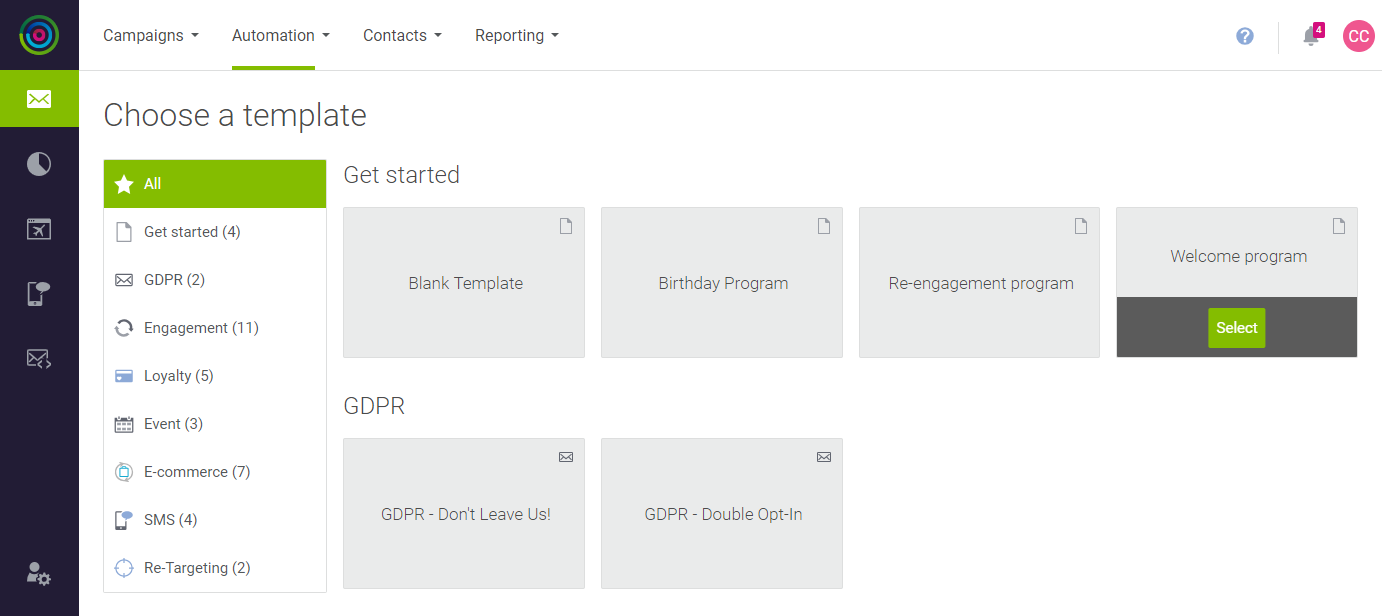Click the page icon on Re-engagement program card
This screenshot has width=1382, height=616.
click(1081, 226)
